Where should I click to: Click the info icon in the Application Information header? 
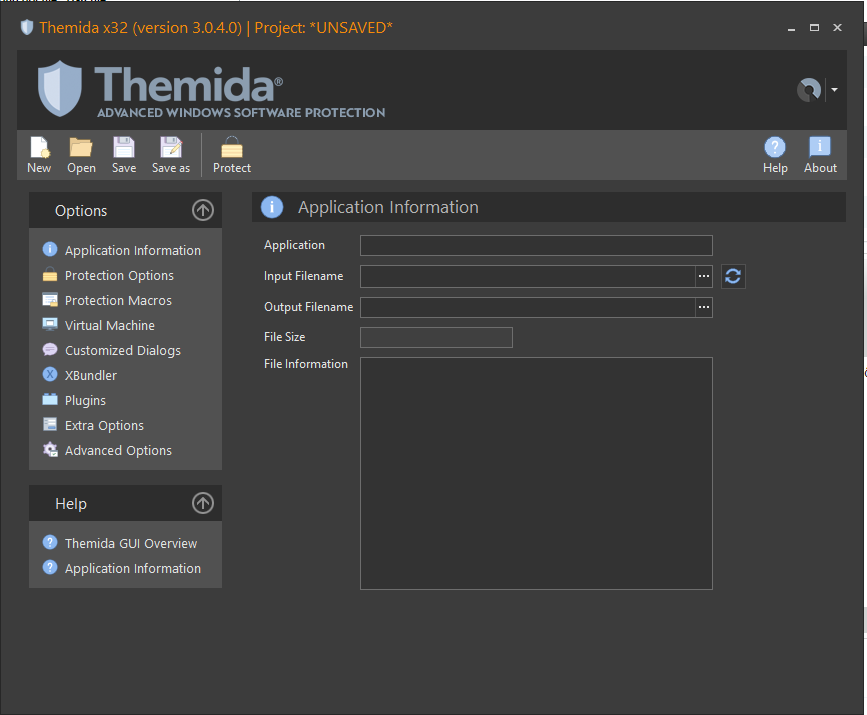tap(272, 207)
